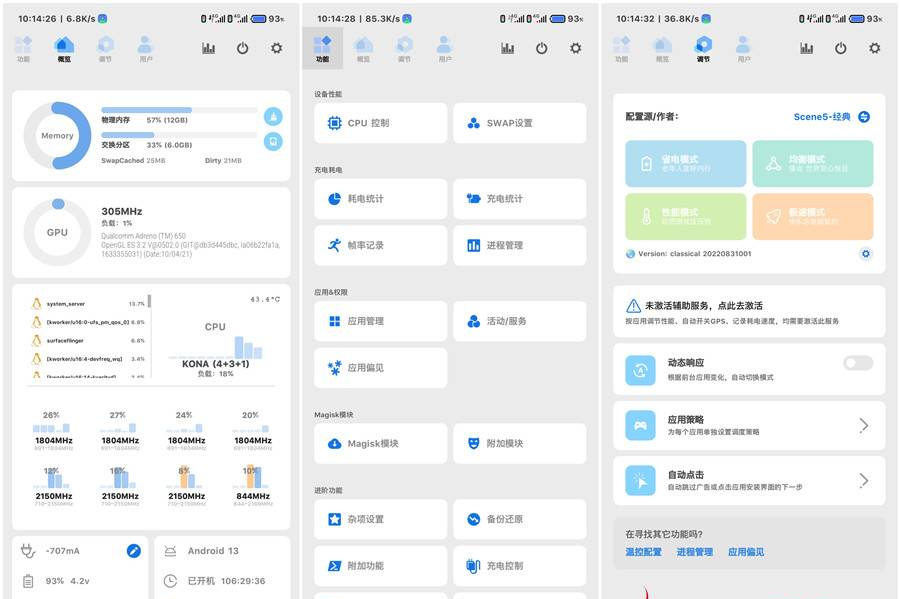This screenshot has height=599, width=900.
Task: Tap 未激活辅助服务 warning to activate service
Action: coord(749,312)
